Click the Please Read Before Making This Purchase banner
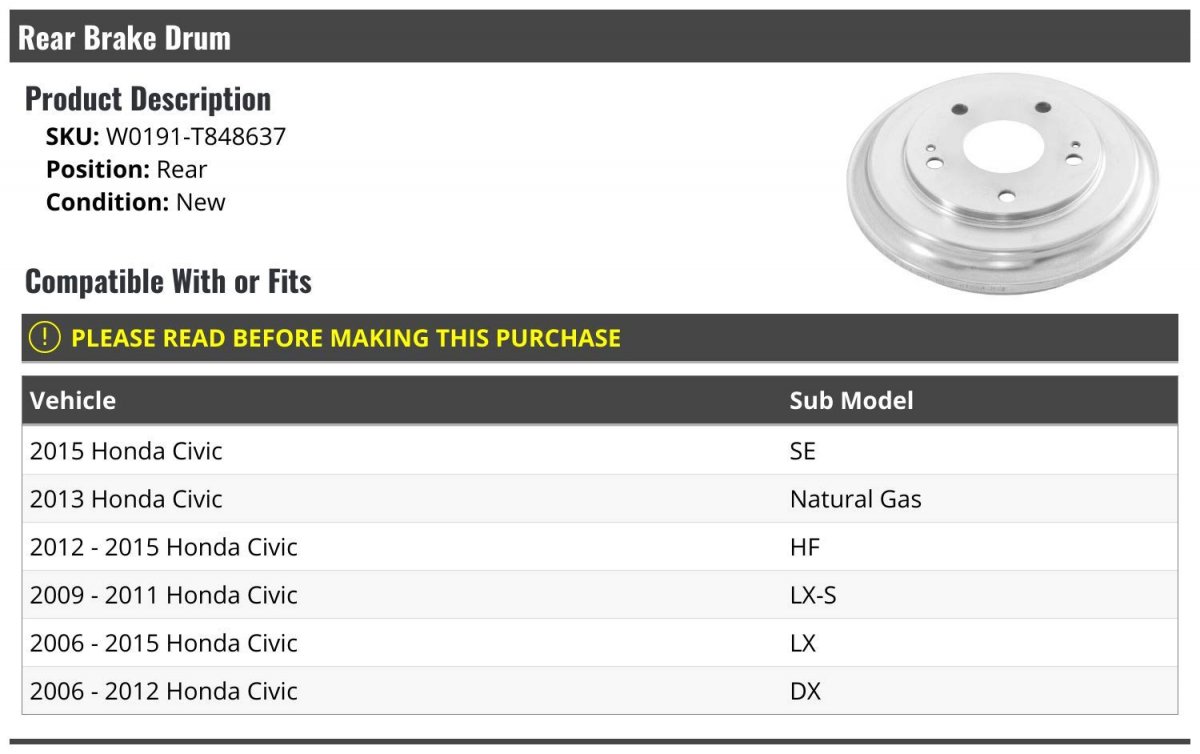Image resolution: width=1200 pixels, height=754 pixels. pos(600,337)
